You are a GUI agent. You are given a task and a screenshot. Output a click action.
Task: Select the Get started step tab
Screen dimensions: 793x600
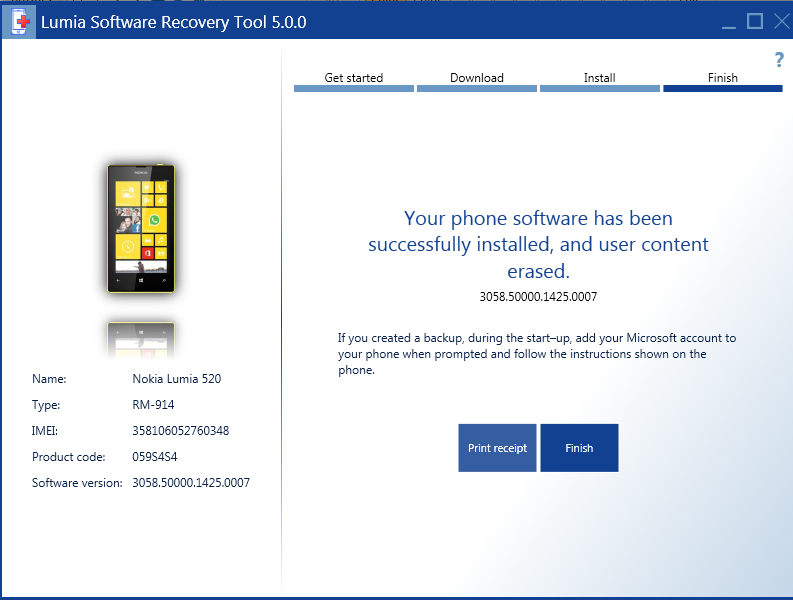coord(353,80)
